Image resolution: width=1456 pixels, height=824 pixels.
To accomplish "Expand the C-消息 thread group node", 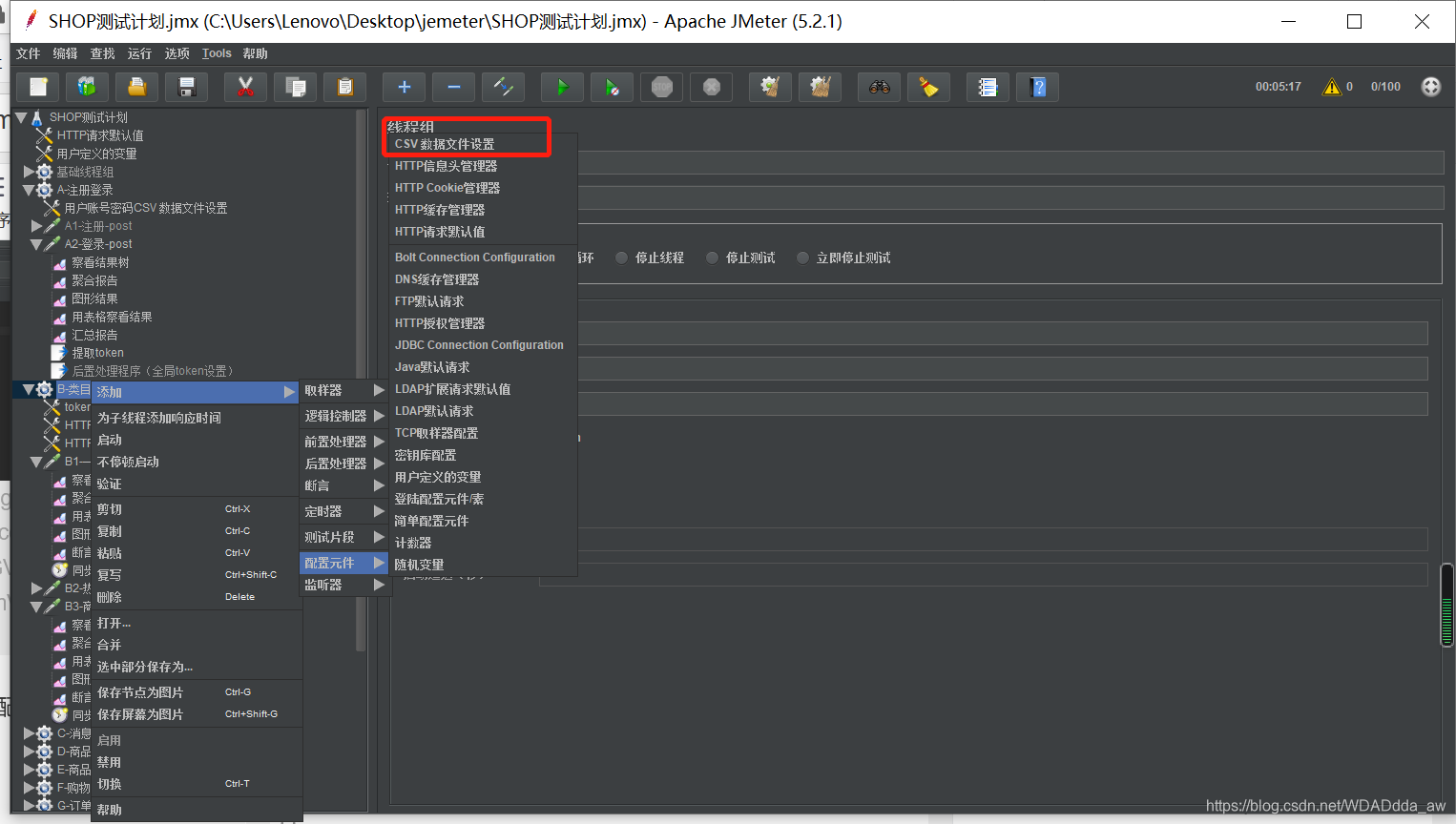I will pos(29,733).
